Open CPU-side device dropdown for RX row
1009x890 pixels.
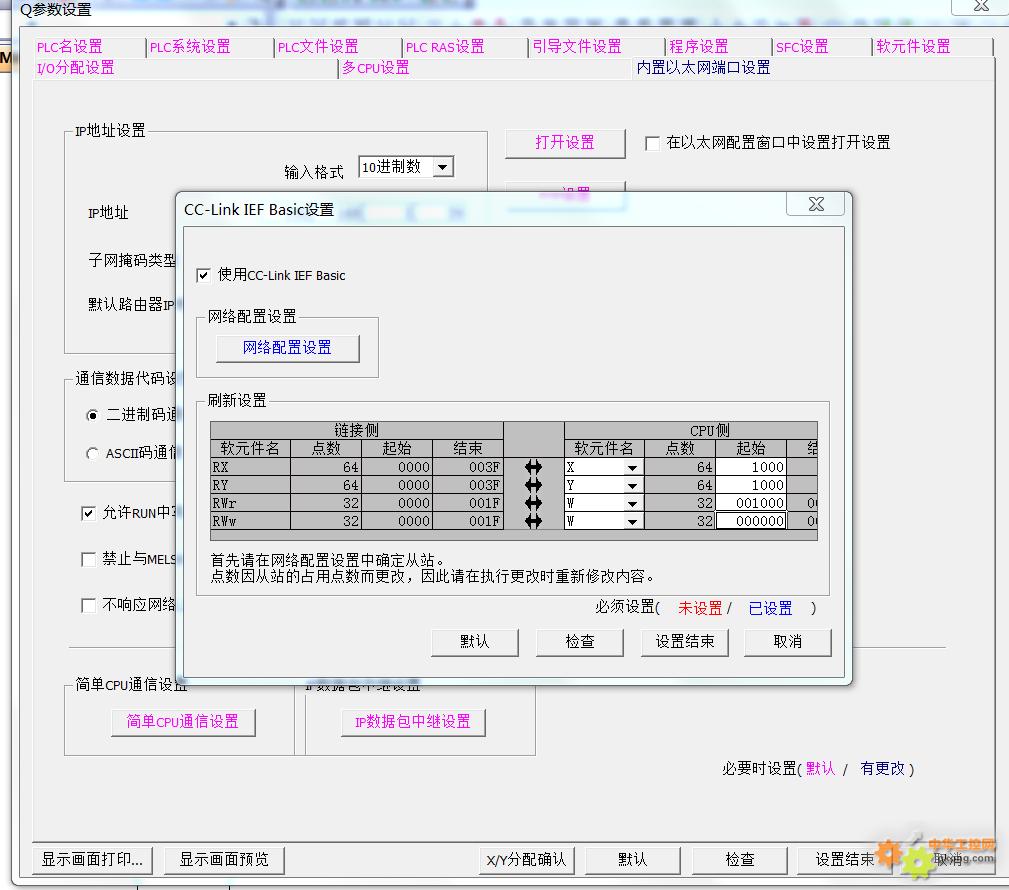tap(632, 467)
